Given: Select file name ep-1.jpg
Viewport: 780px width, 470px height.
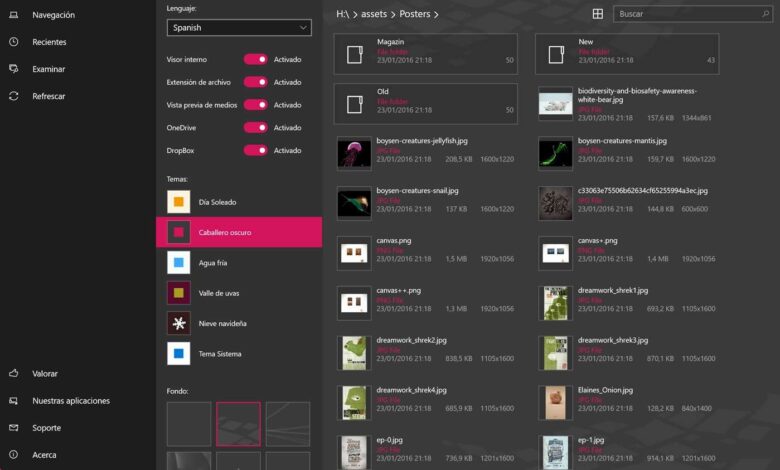Looking at the screenshot, I should pos(591,440).
